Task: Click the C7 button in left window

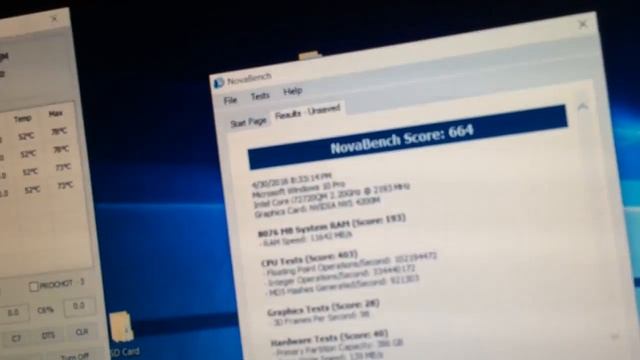Action: 16,338
